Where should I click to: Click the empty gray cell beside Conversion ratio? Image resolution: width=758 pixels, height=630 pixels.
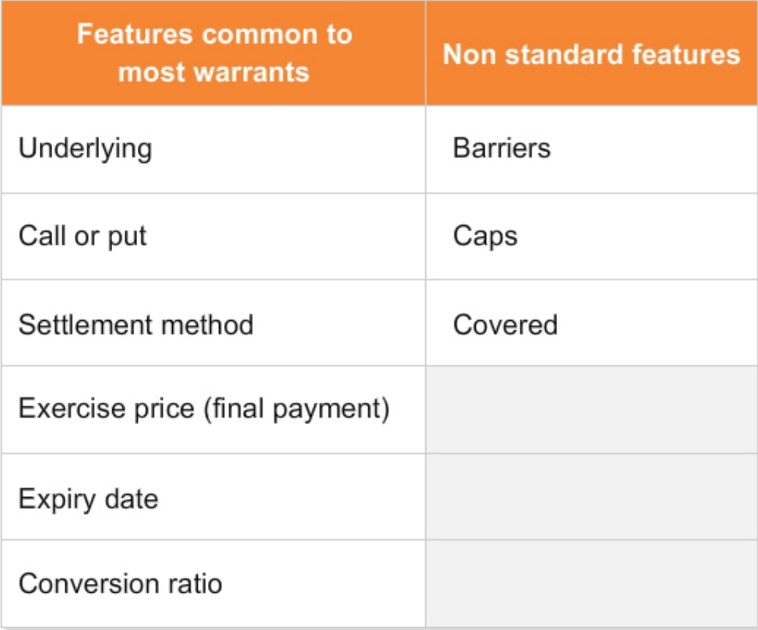(591, 584)
